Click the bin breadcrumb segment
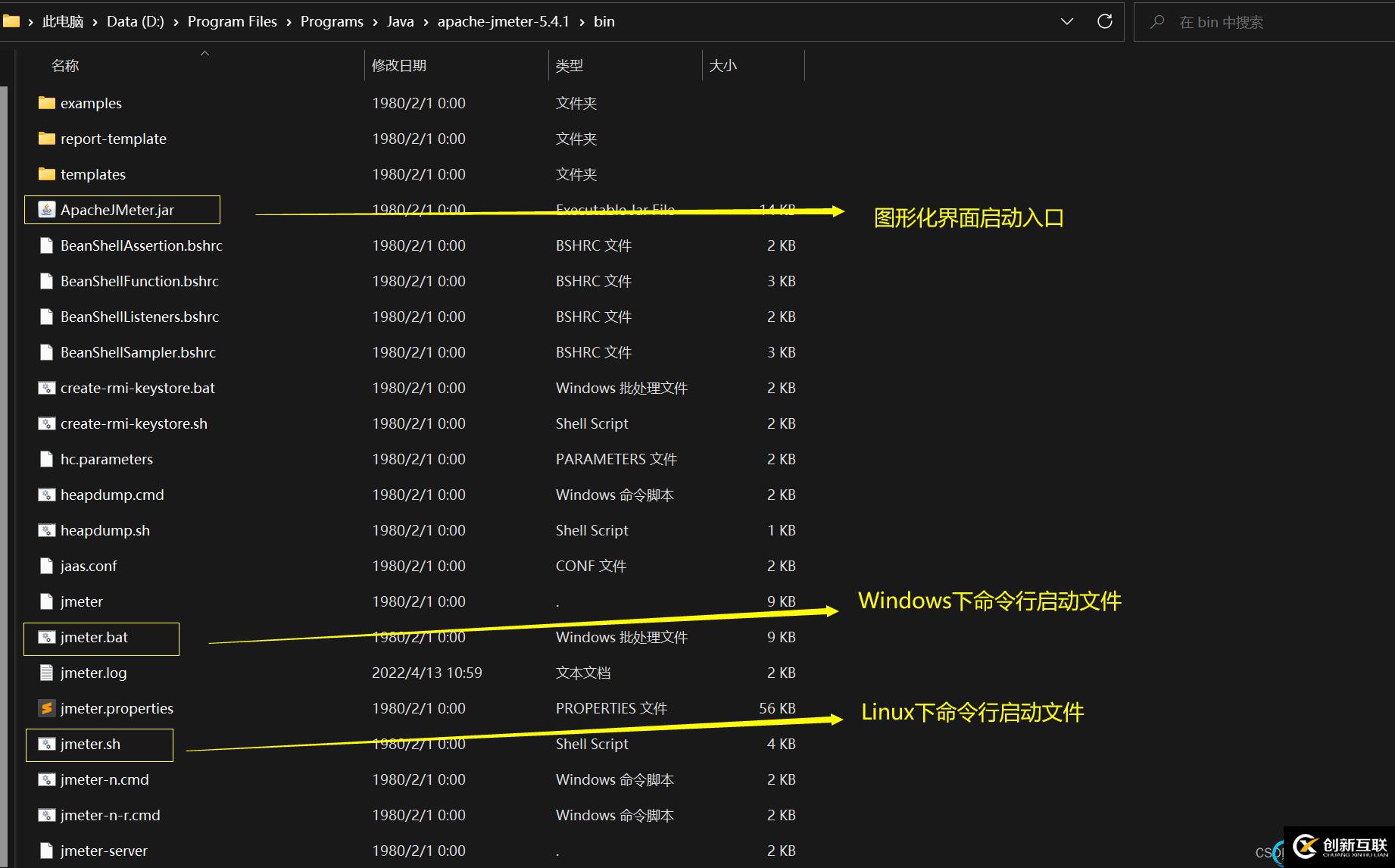The width and height of the screenshot is (1395, 868). click(604, 21)
